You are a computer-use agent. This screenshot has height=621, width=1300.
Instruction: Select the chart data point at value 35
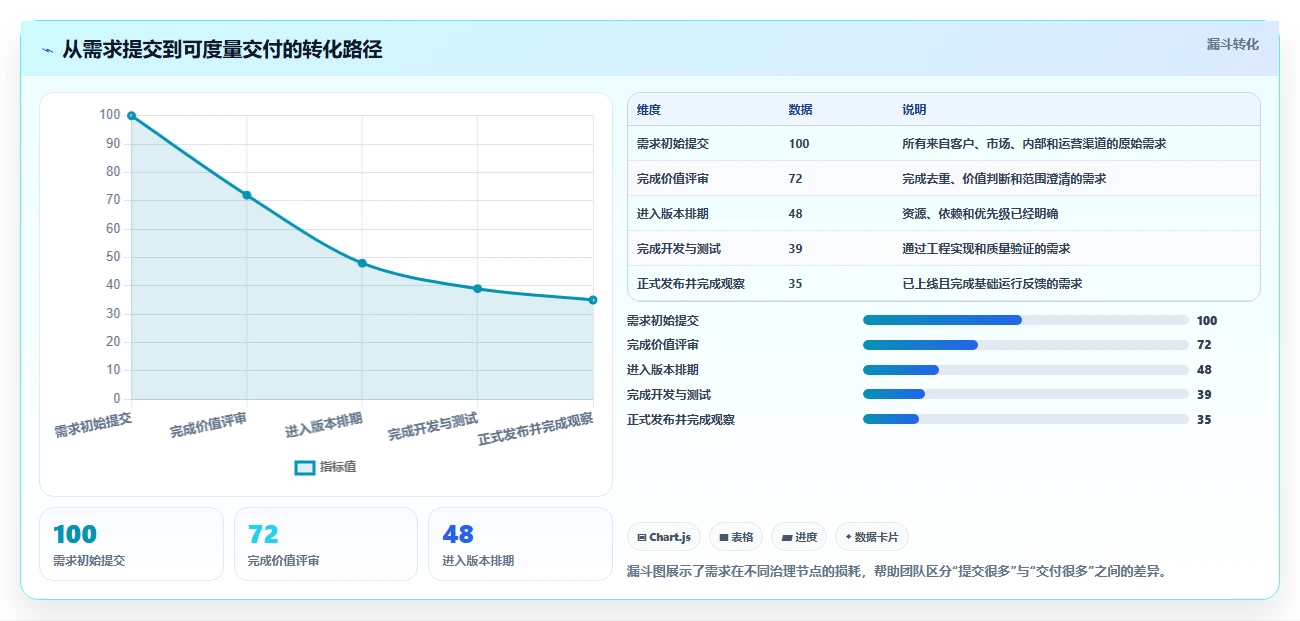coord(593,300)
